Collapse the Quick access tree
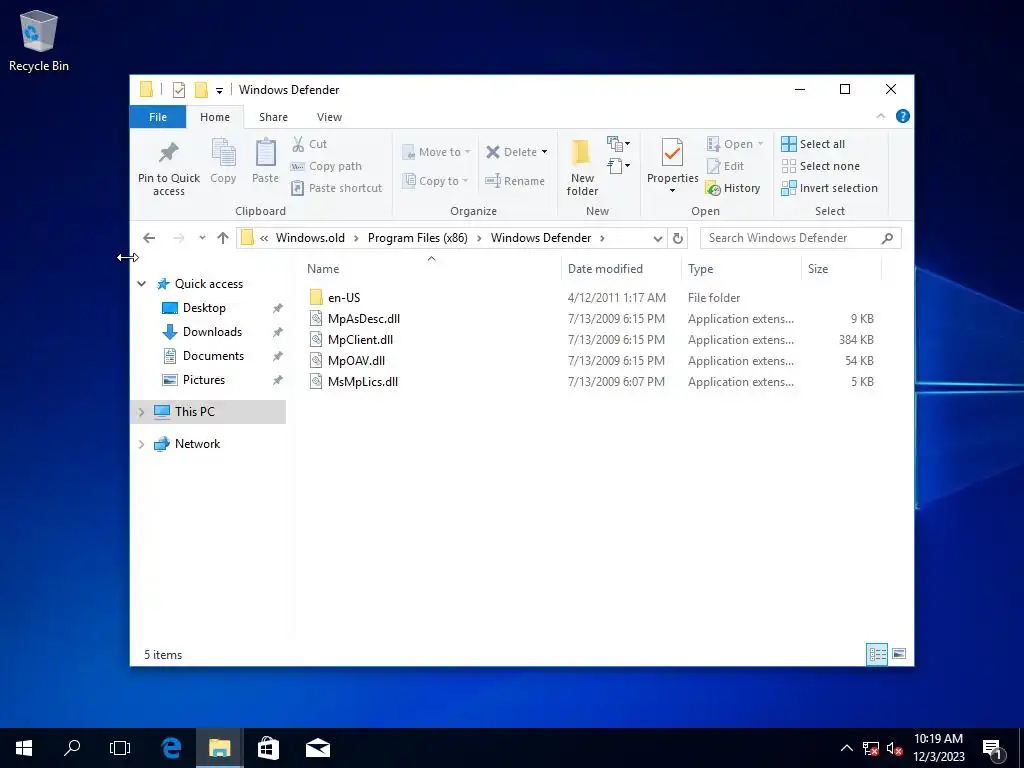The image size is (1024, 768). click(141, 283)
